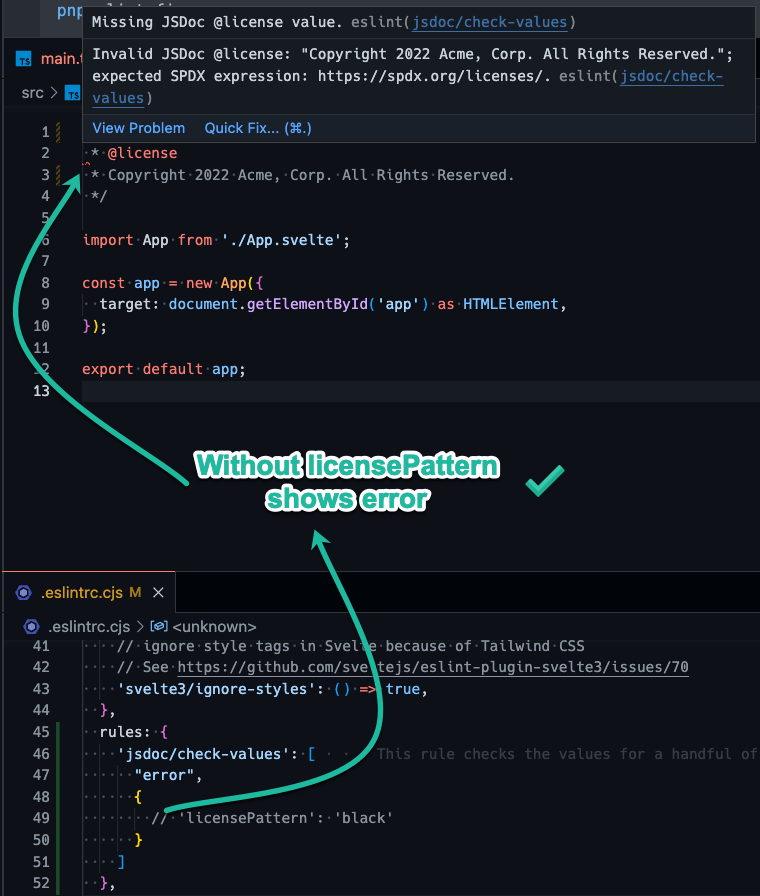Image resolution: width=760 pixels, height=896 pixels.
Task: Click symbol icon before <unknown> breadcrumb
Action: pos(159,626)
